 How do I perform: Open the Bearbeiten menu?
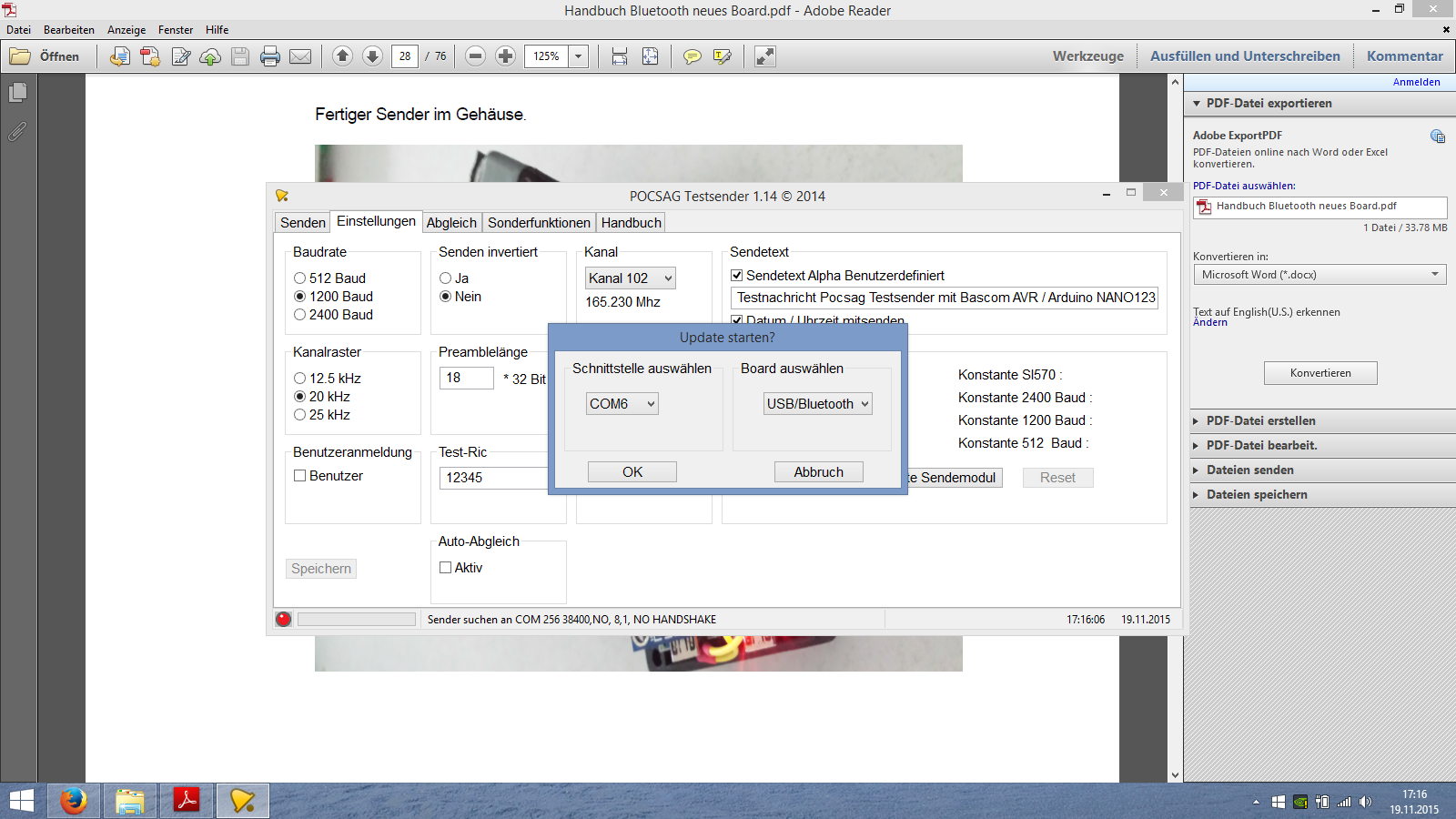tap(69, 30)
